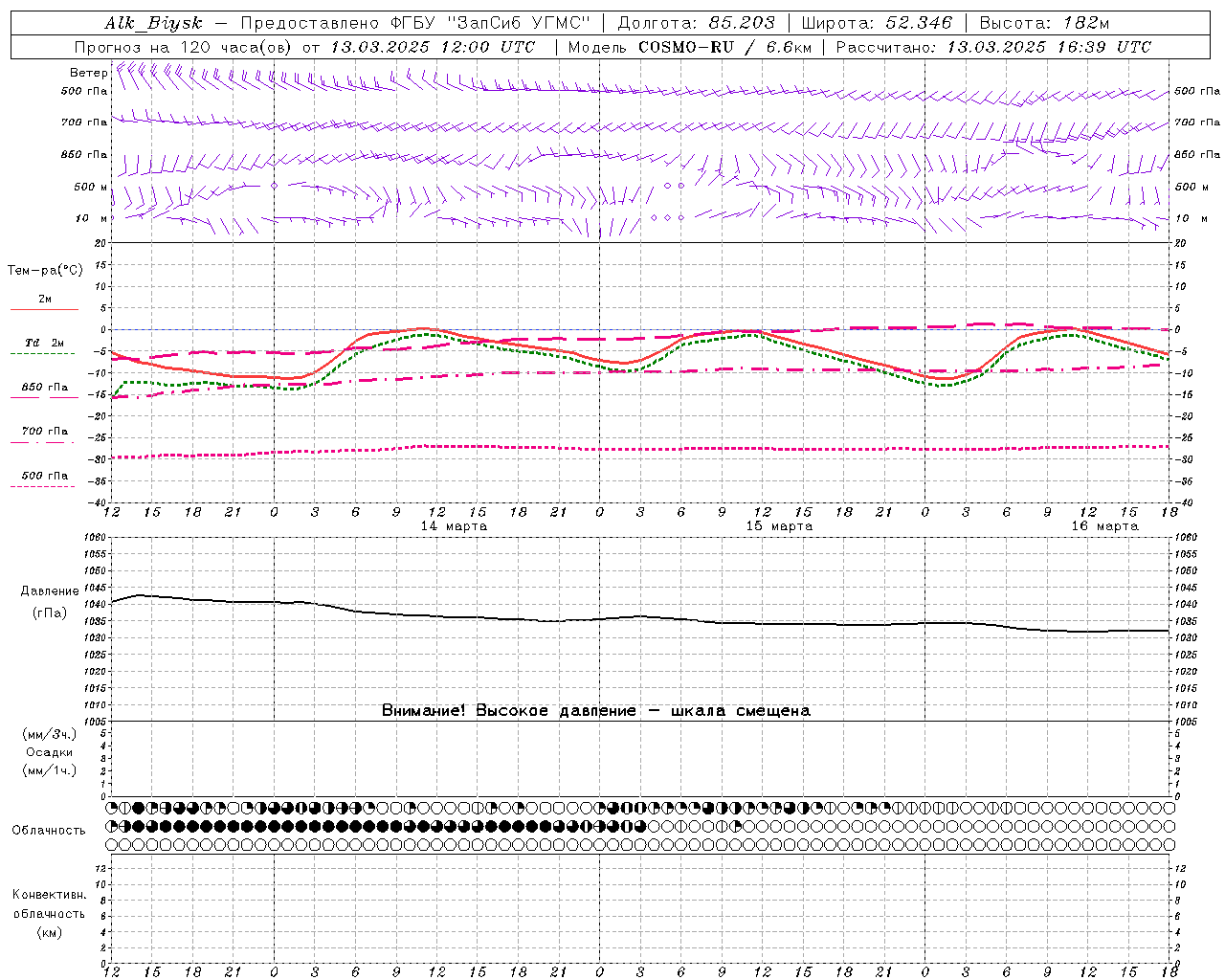Image resolution: width=1225 pixels, height=980 pixels.
Task: Click the 16 марта date label
Action: point(1104,526)
